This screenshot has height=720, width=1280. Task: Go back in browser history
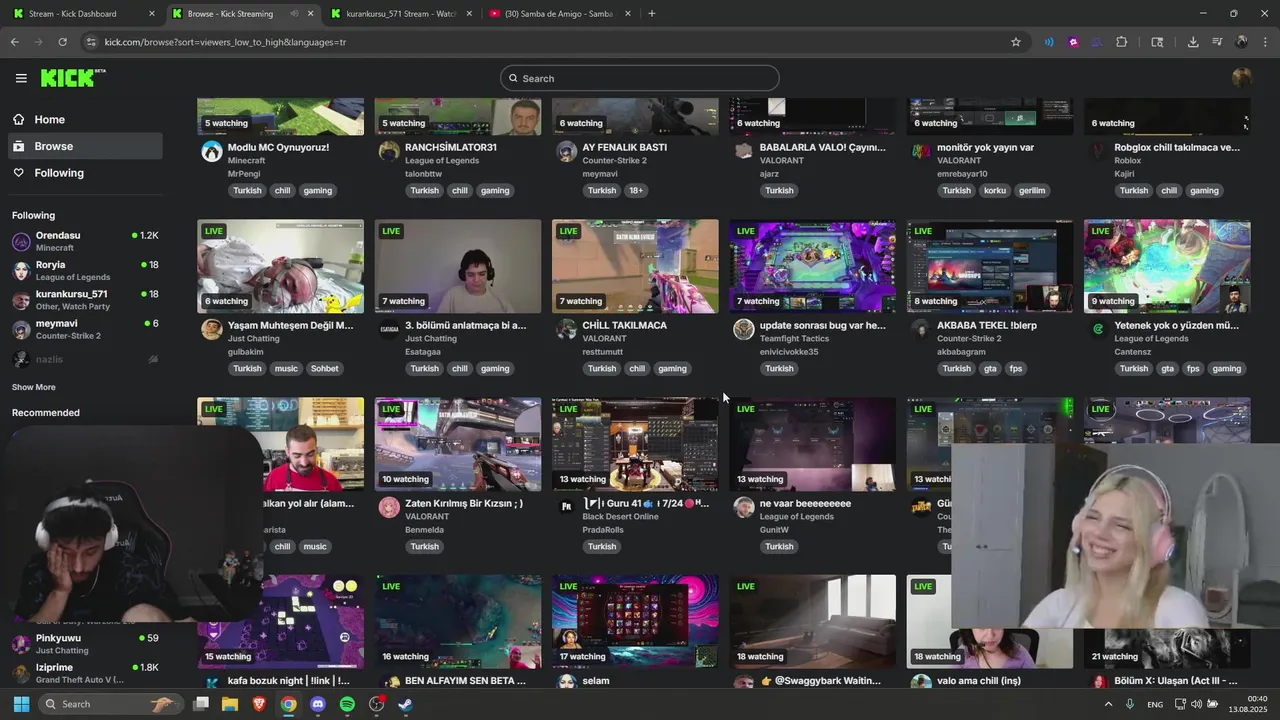[x=14, y=42]
